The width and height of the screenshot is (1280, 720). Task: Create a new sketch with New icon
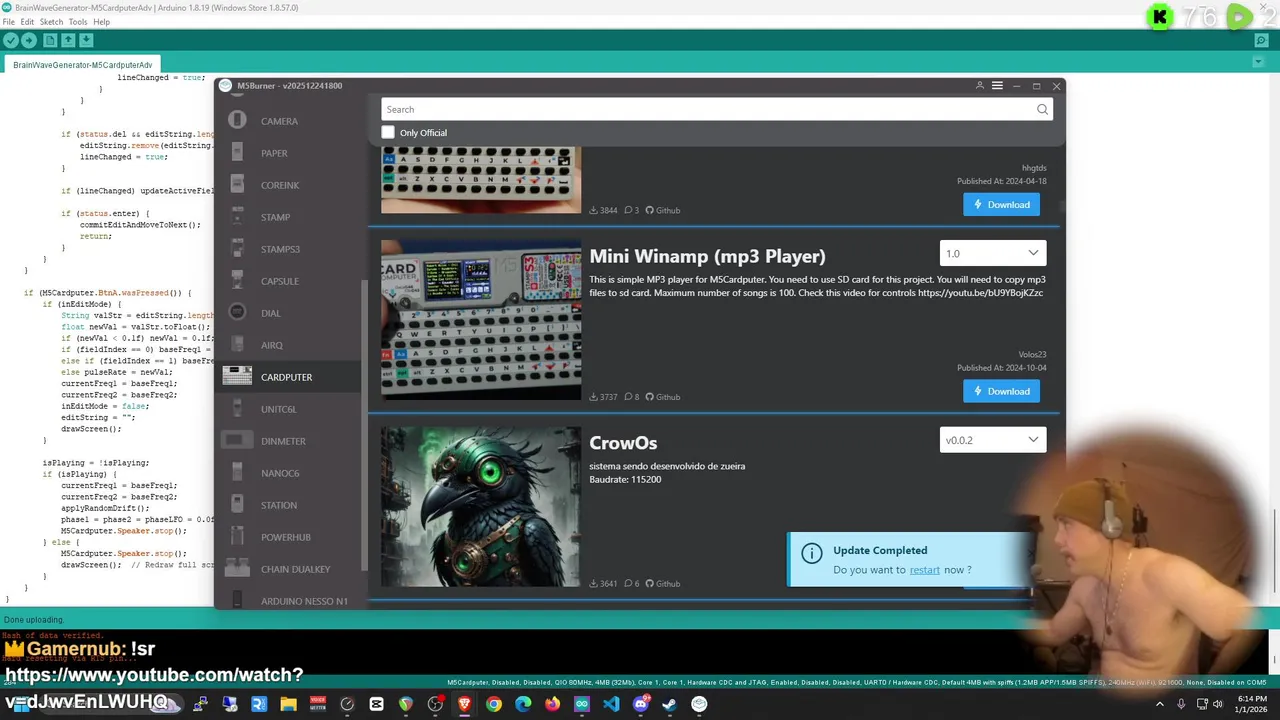50,41
